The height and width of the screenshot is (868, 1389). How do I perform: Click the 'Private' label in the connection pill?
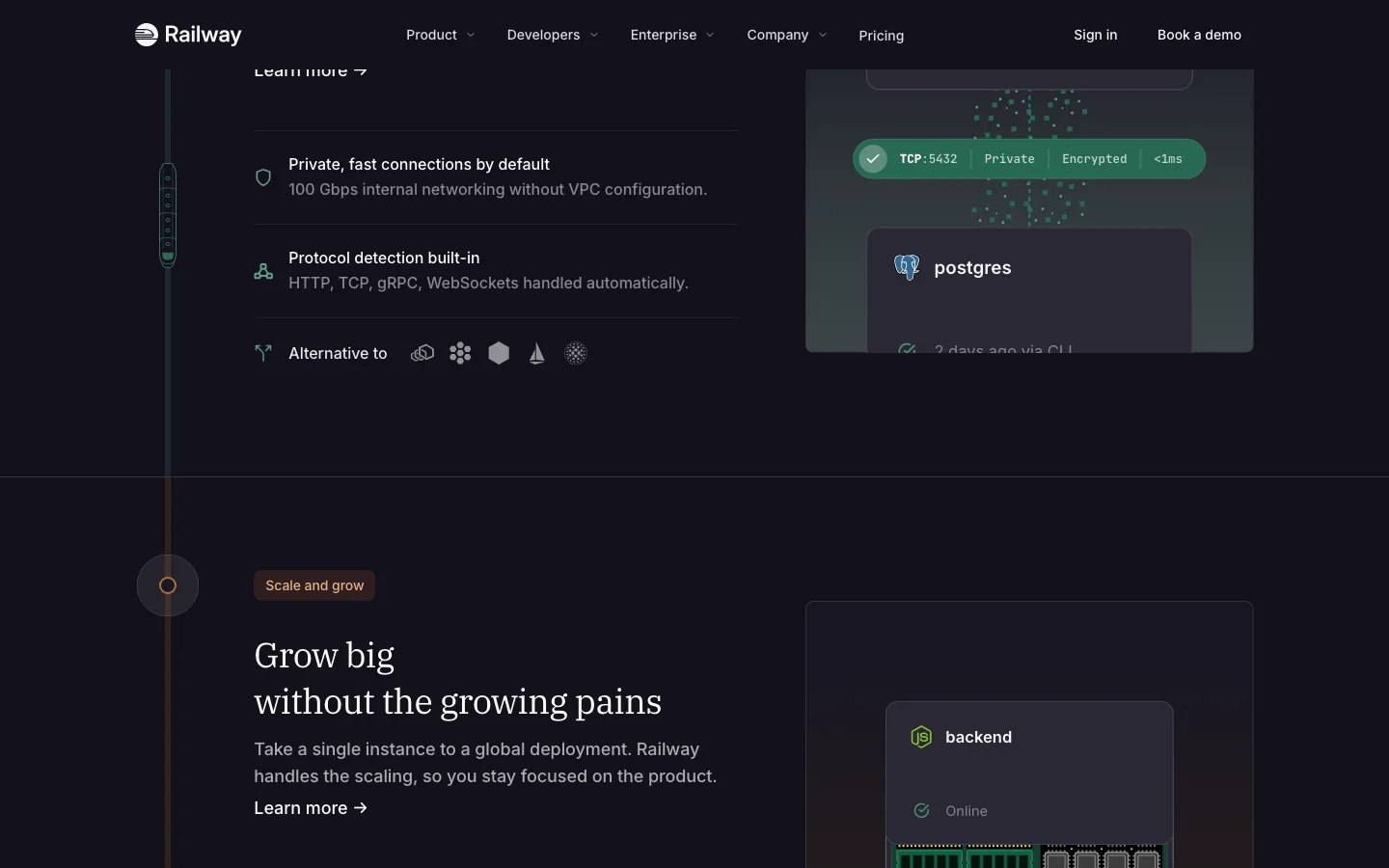pos(1009,159)
